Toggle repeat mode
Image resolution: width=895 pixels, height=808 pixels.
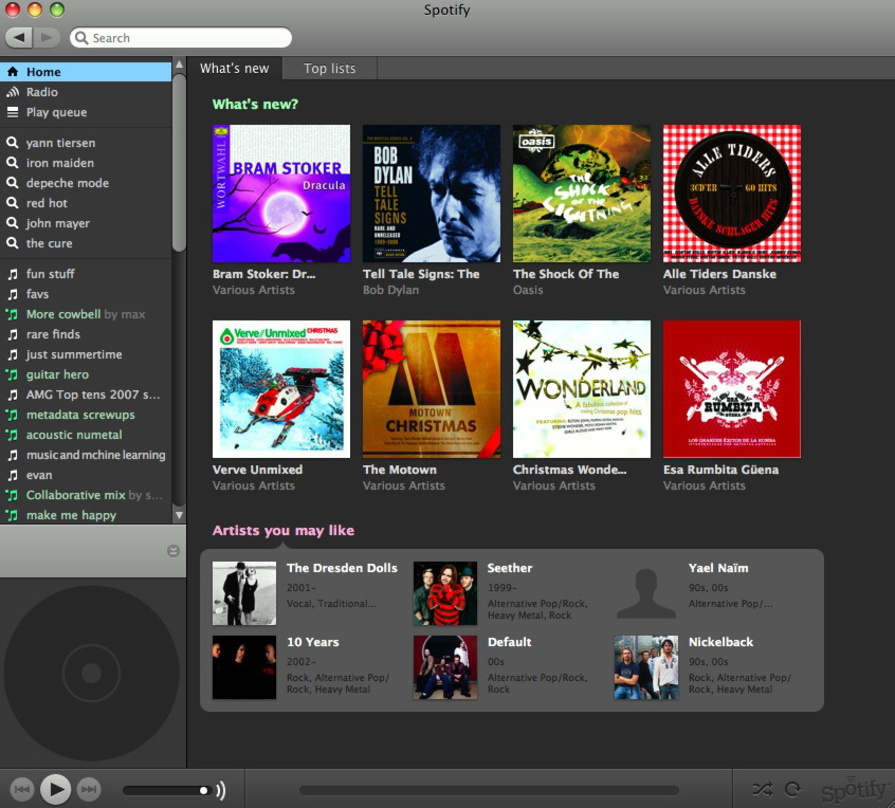[793, 789]
